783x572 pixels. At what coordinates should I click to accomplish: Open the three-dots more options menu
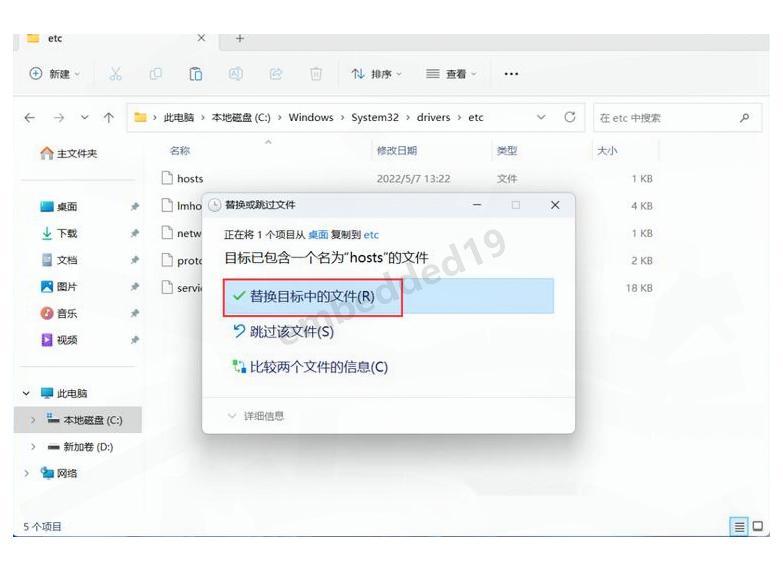[511, 74]
